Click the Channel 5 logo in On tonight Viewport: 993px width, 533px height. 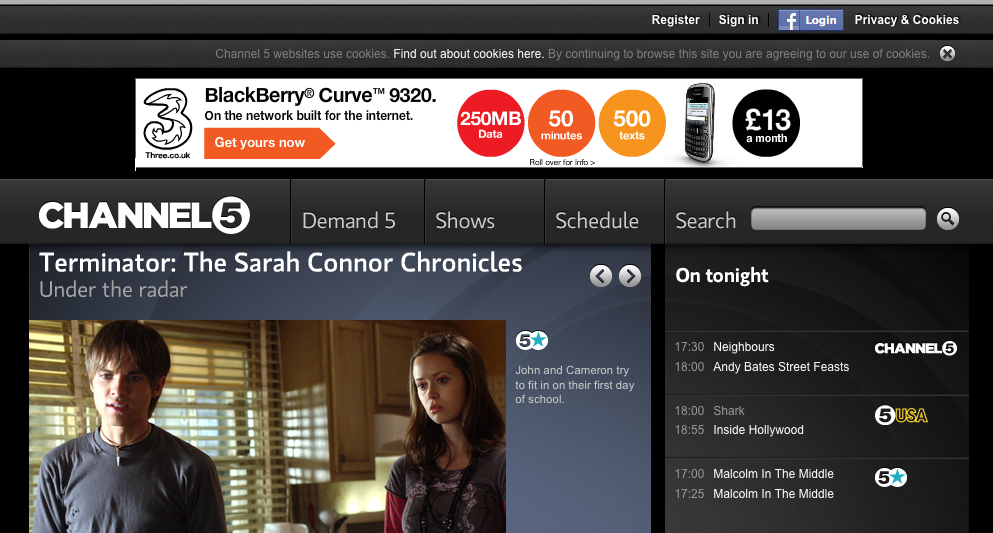pos(916,348)
